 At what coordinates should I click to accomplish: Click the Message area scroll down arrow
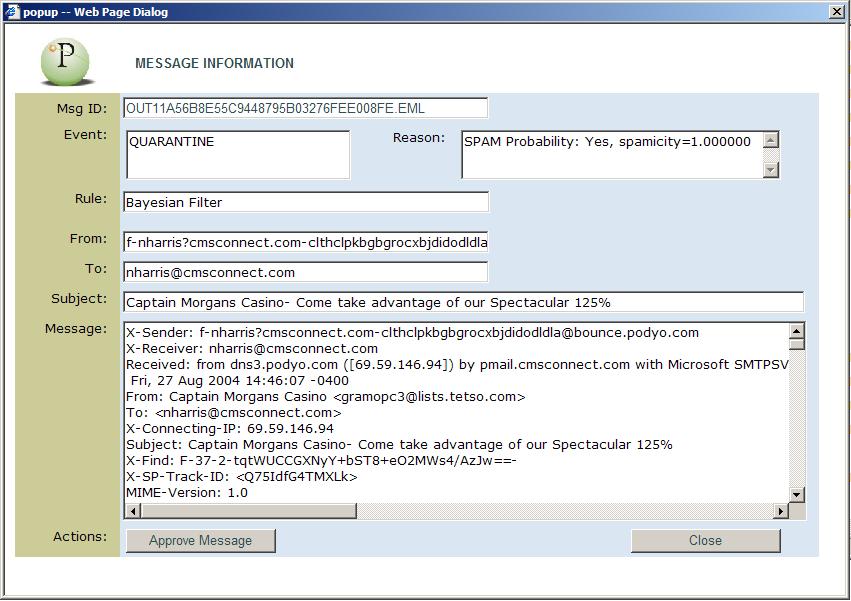tap(796, 494)
